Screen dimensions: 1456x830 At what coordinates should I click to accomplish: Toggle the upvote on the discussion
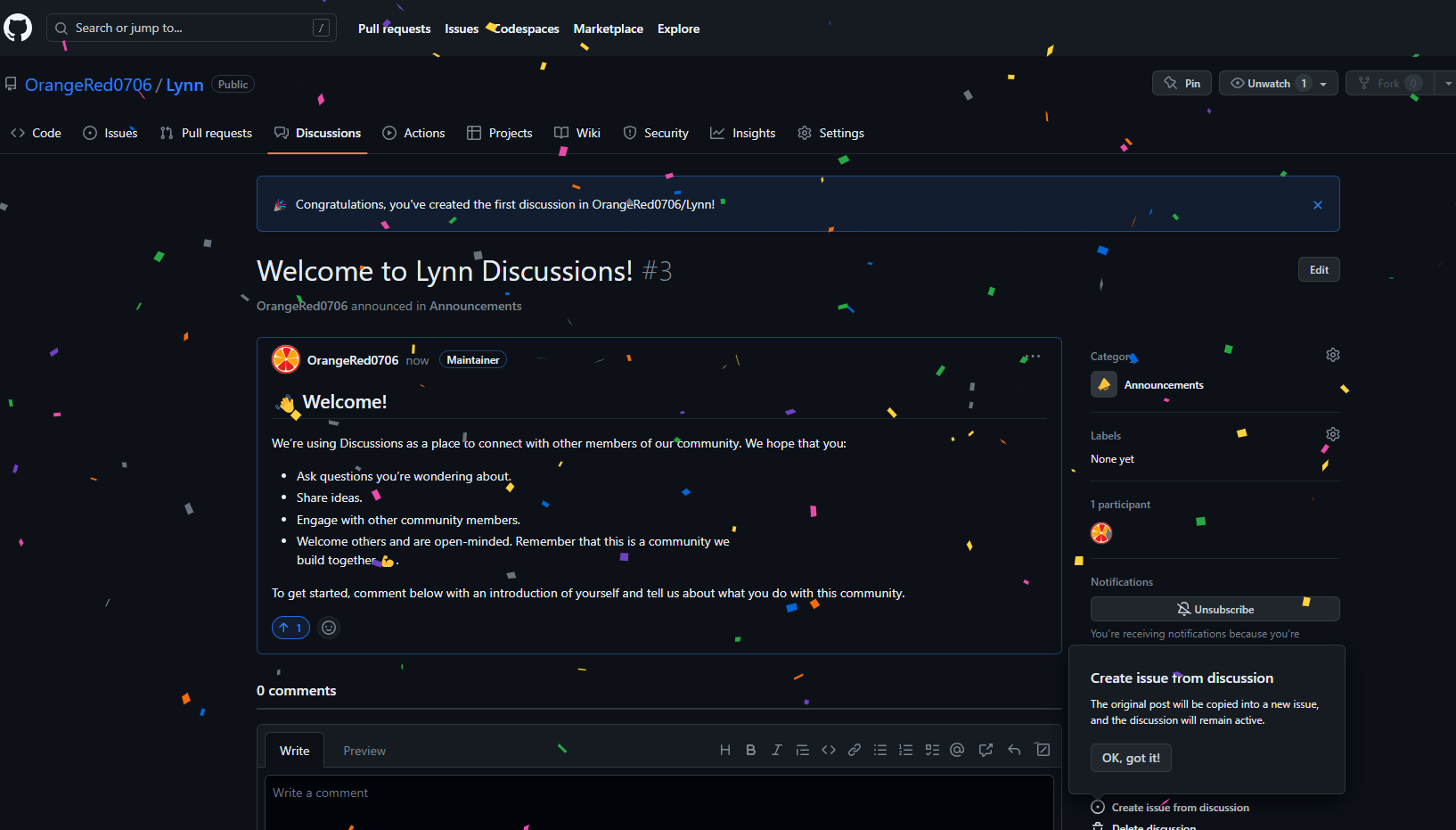coord(290,628)
